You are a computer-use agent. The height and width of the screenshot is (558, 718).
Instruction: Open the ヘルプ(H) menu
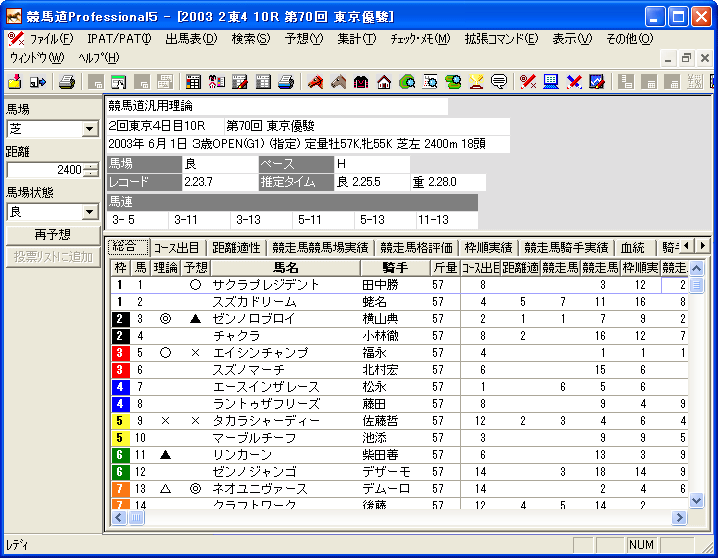coord(98,58)
